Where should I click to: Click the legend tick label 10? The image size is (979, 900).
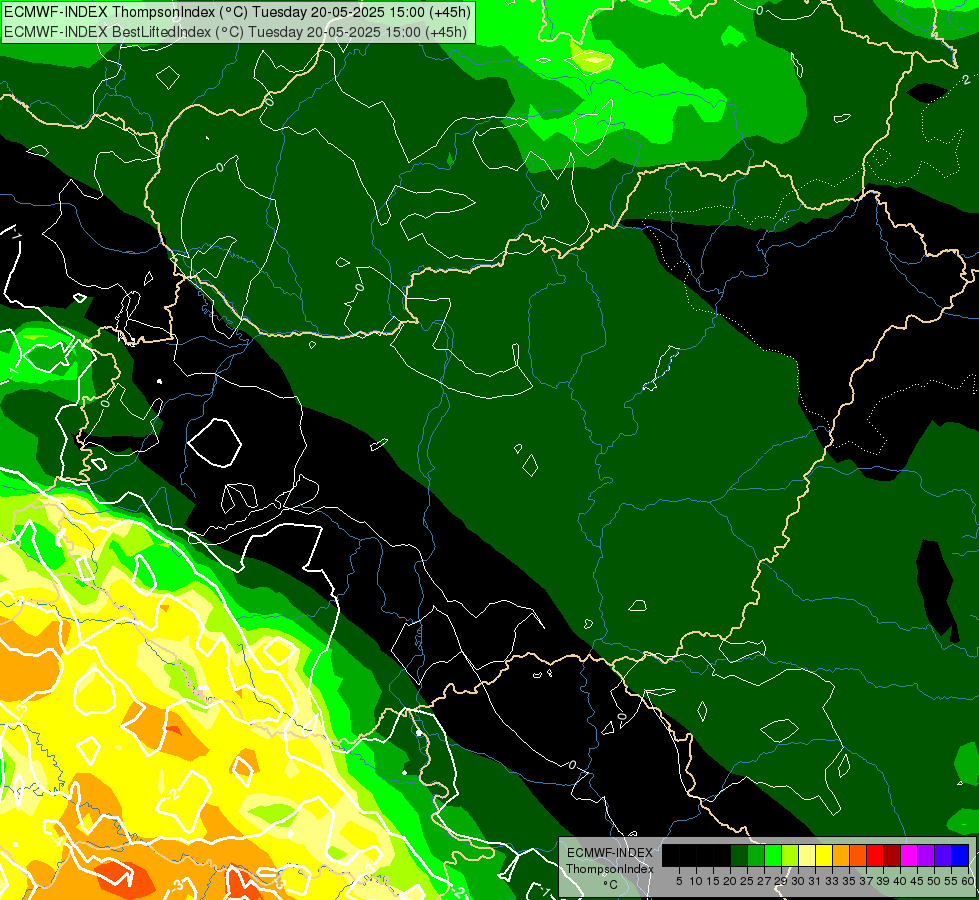(x=696, y=881)
